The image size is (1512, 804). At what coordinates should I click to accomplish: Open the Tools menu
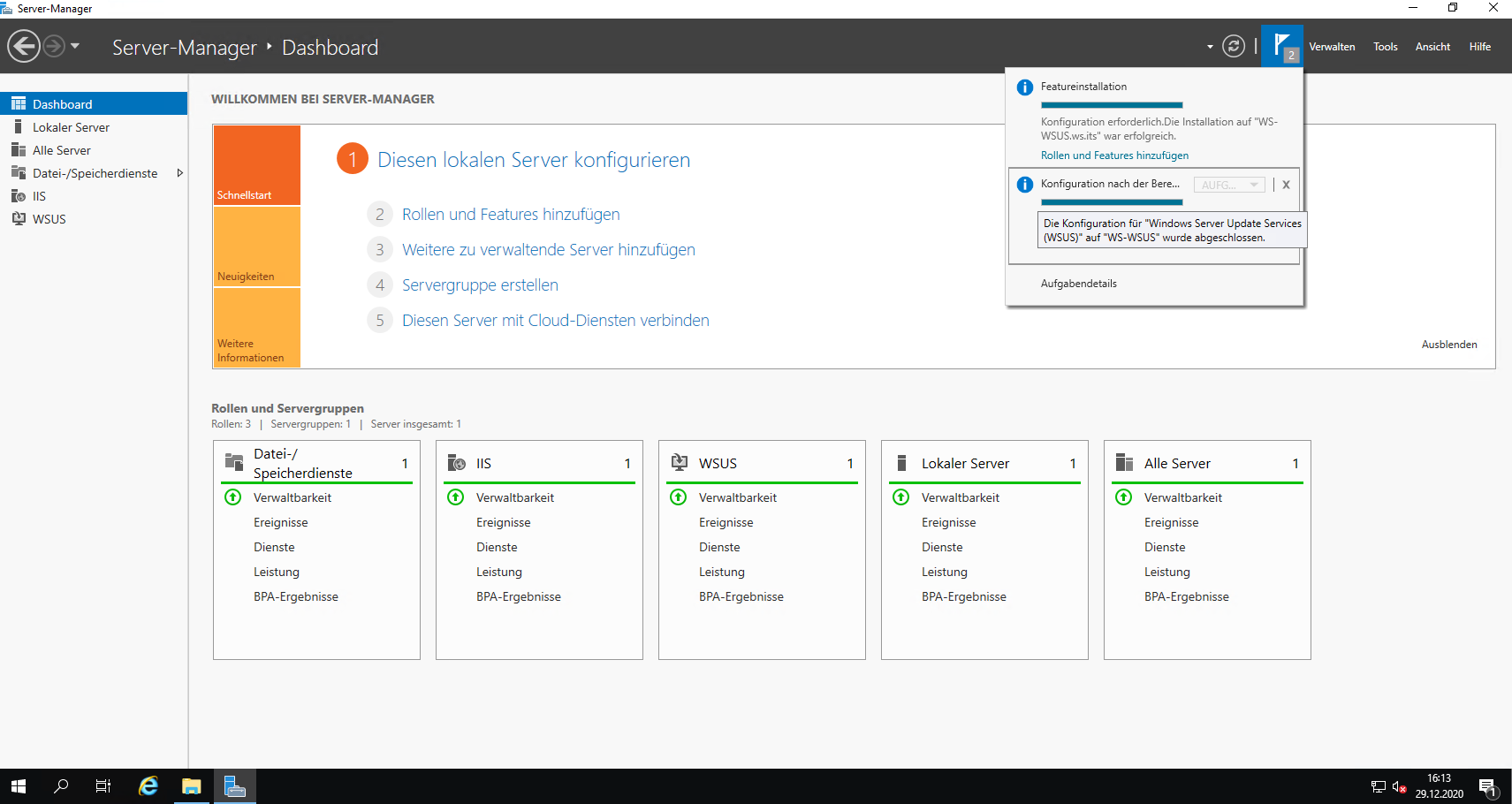[1385, 47]
